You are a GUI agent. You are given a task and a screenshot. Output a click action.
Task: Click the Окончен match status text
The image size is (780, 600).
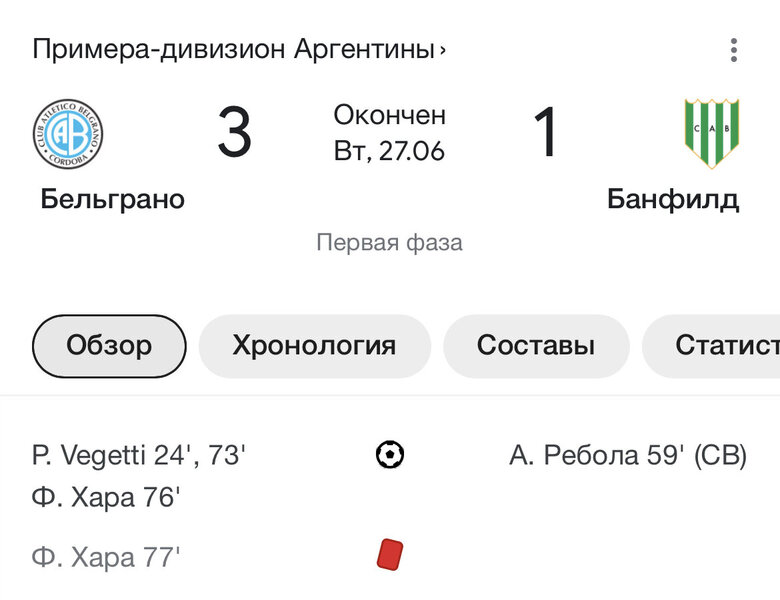(390, 115)
